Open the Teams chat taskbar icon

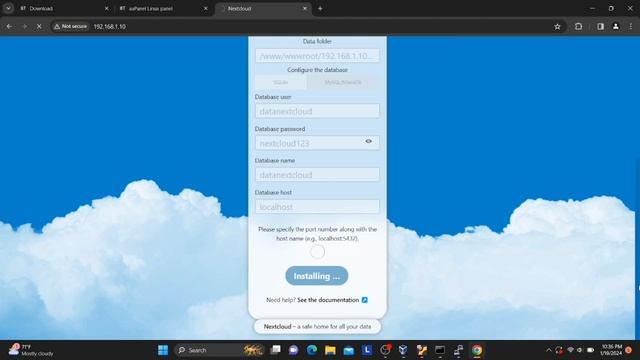pos(293,350)
